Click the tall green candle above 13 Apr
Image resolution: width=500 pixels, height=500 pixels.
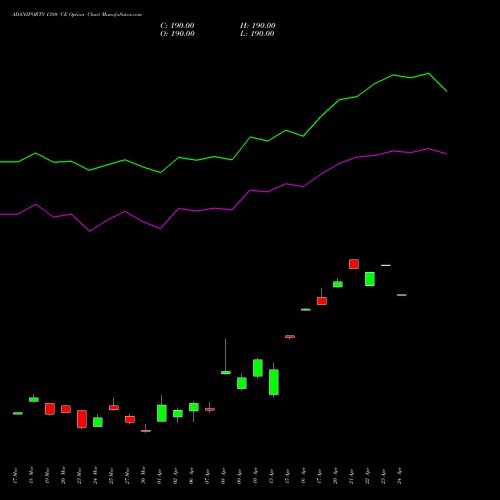[x=274, y=380]
